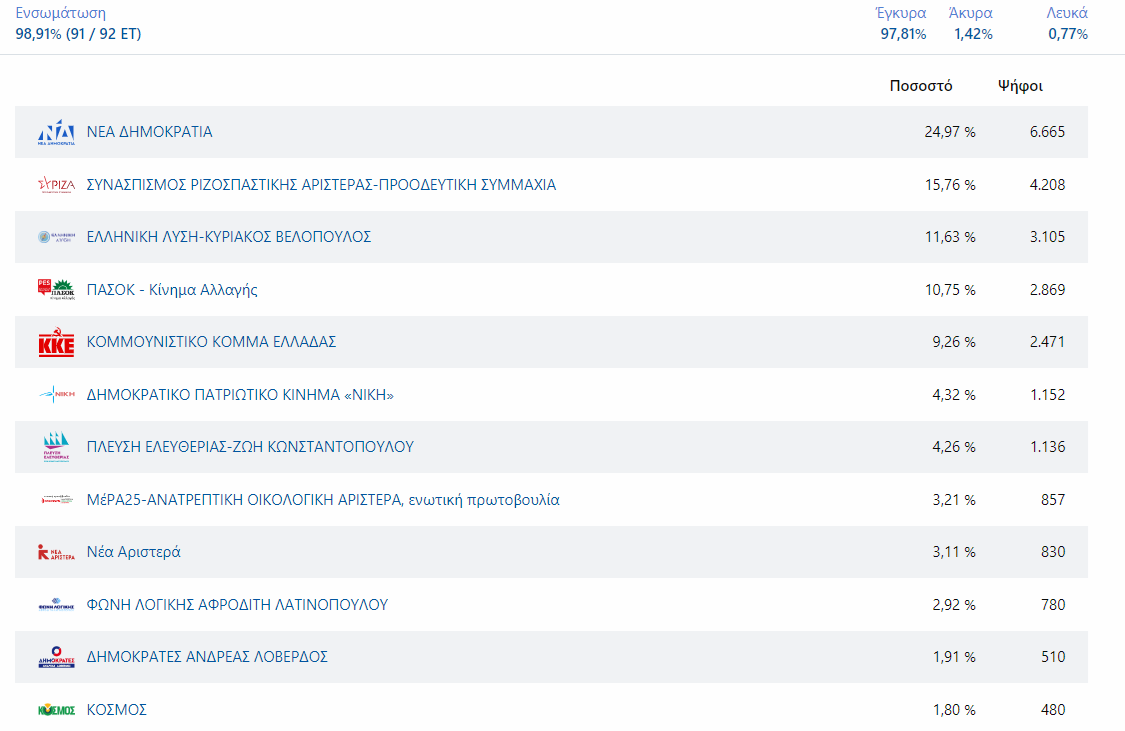Click the NIKH party logo
The width and height of the screenshot is (1125, 731).
click(56, 395)
